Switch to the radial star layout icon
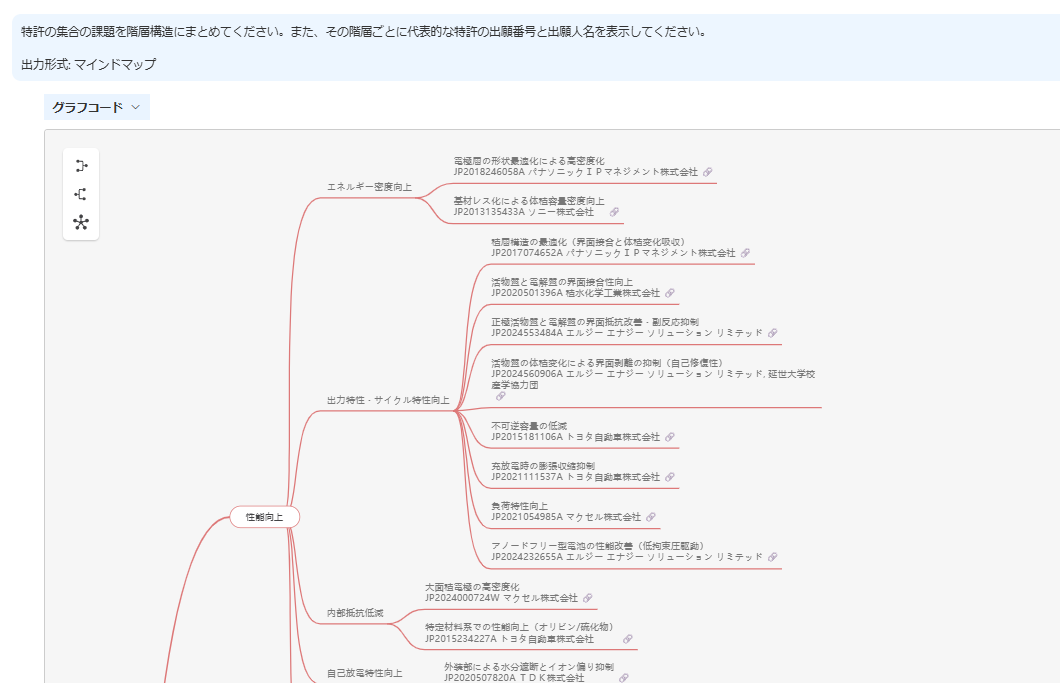Screen dimensions: 1060x683 (x=81, y=222)
